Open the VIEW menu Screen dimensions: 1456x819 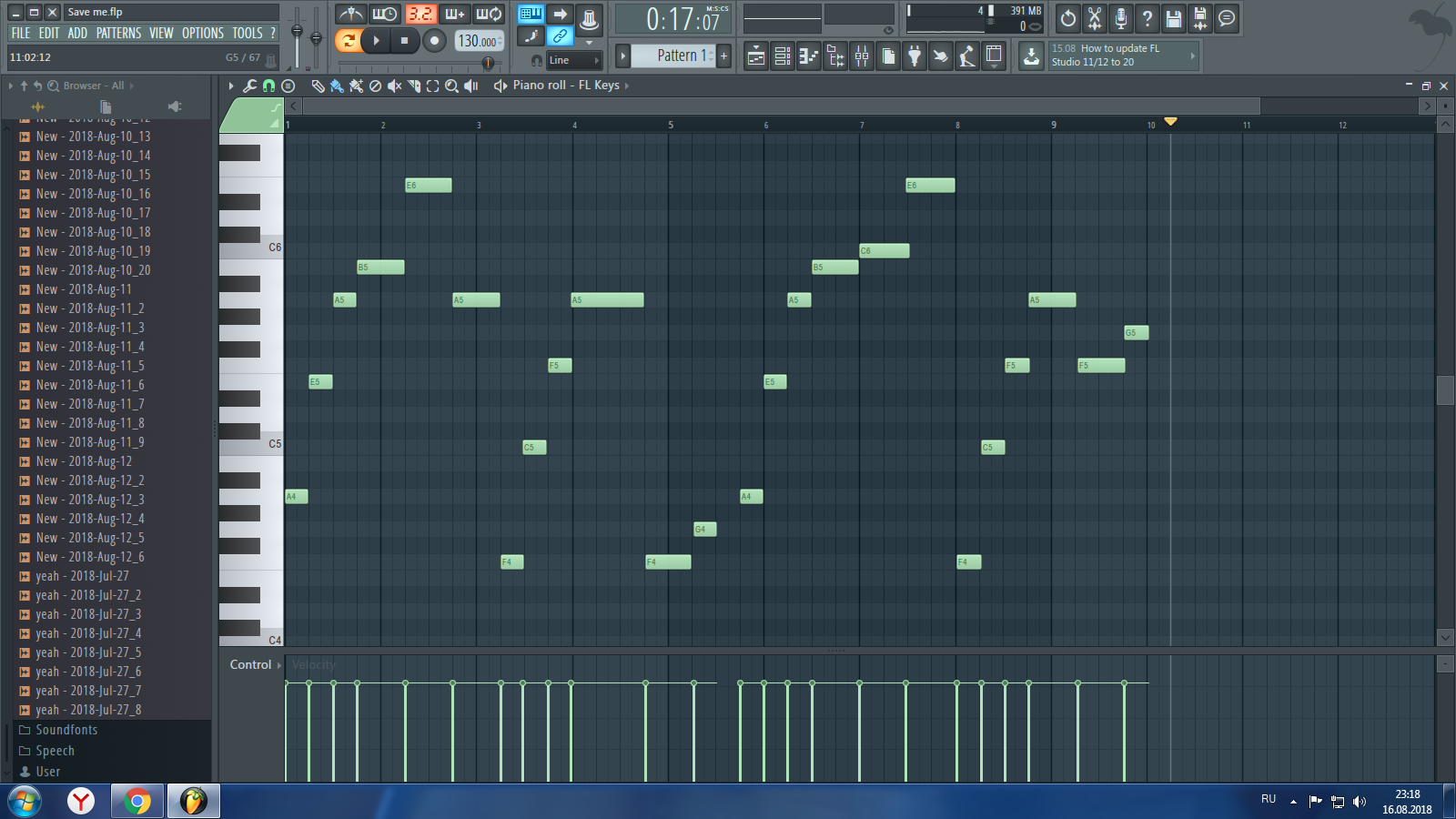tap(161, 33)
